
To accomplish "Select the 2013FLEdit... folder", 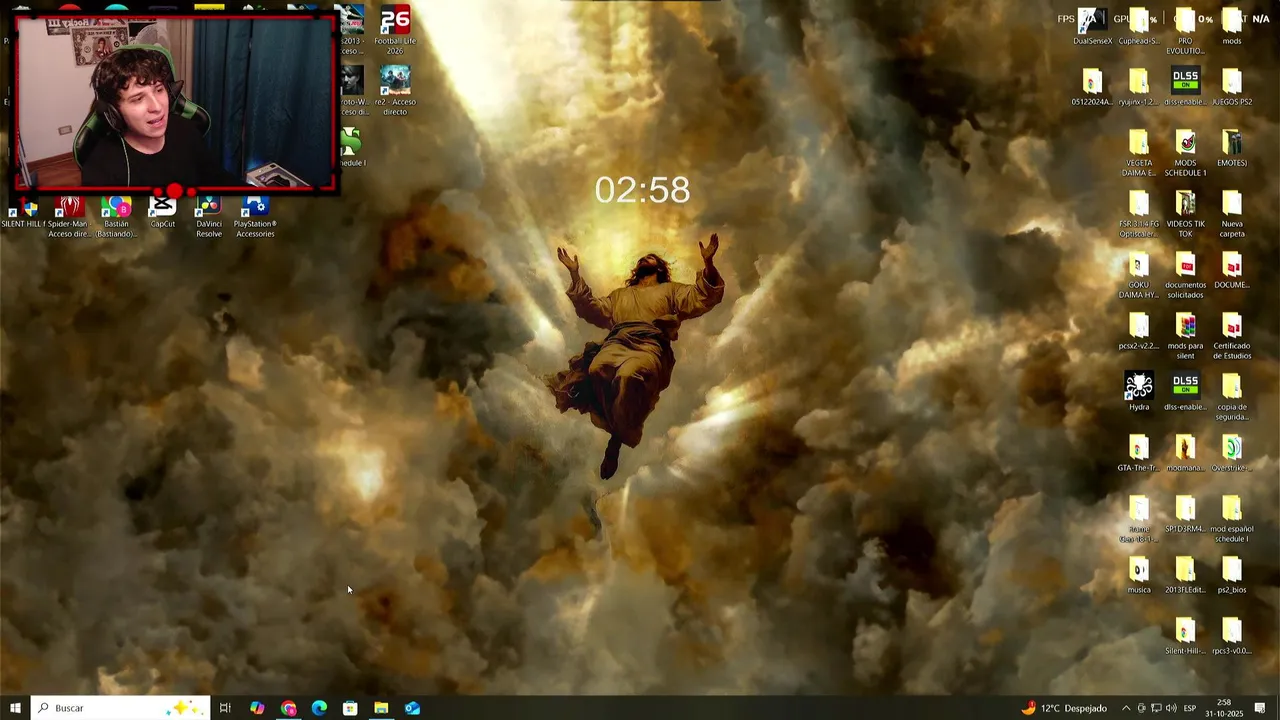I will (1185, 576).
